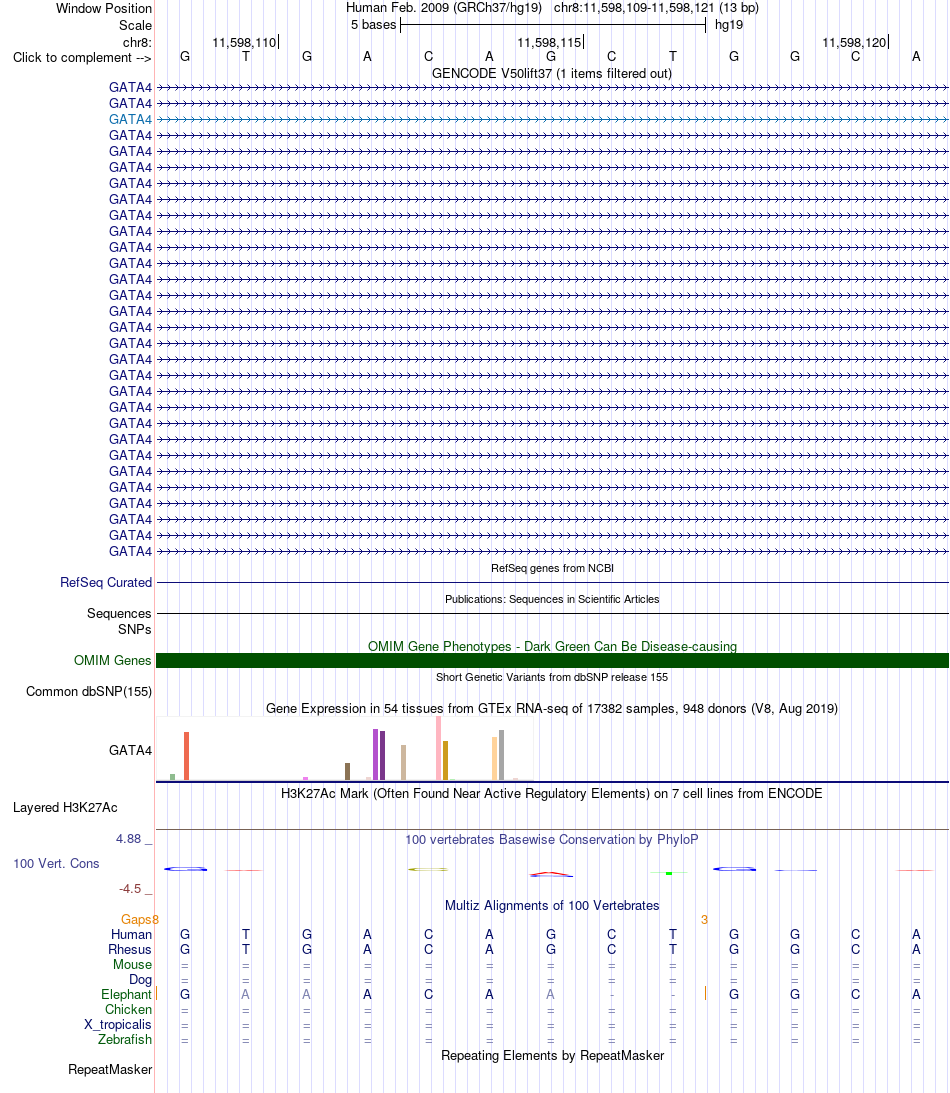Viewport: 950px width, 1093px height.
Task: Click the 100 Vert. Cons label
Action: (x=56, y=863)
